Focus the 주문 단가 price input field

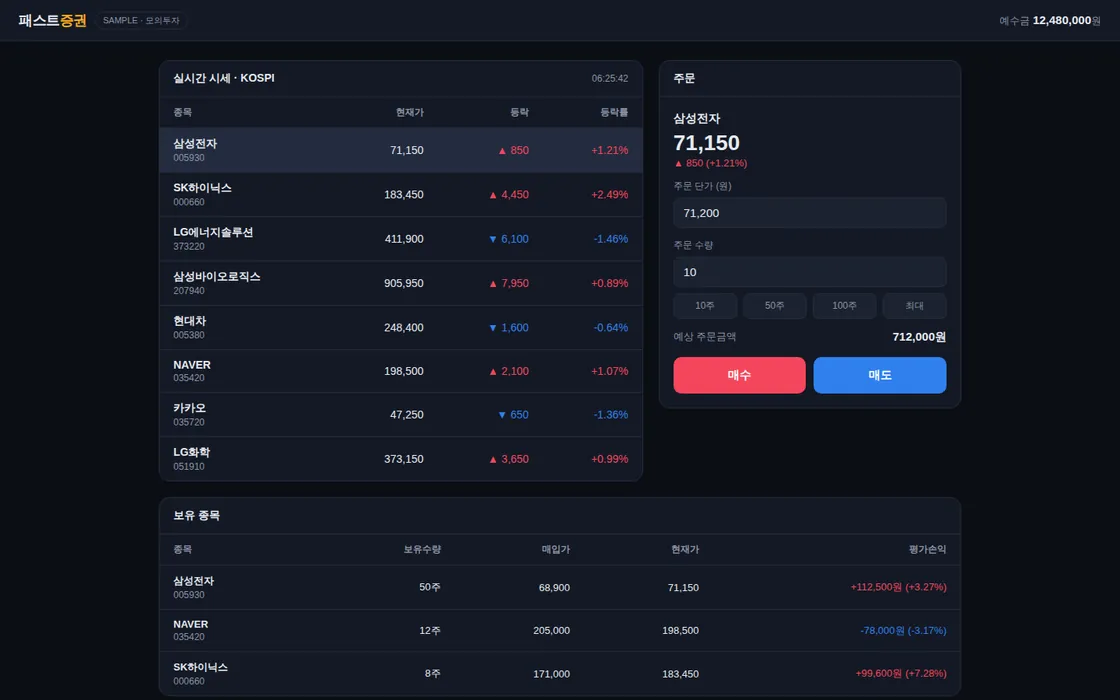(809, 213)
